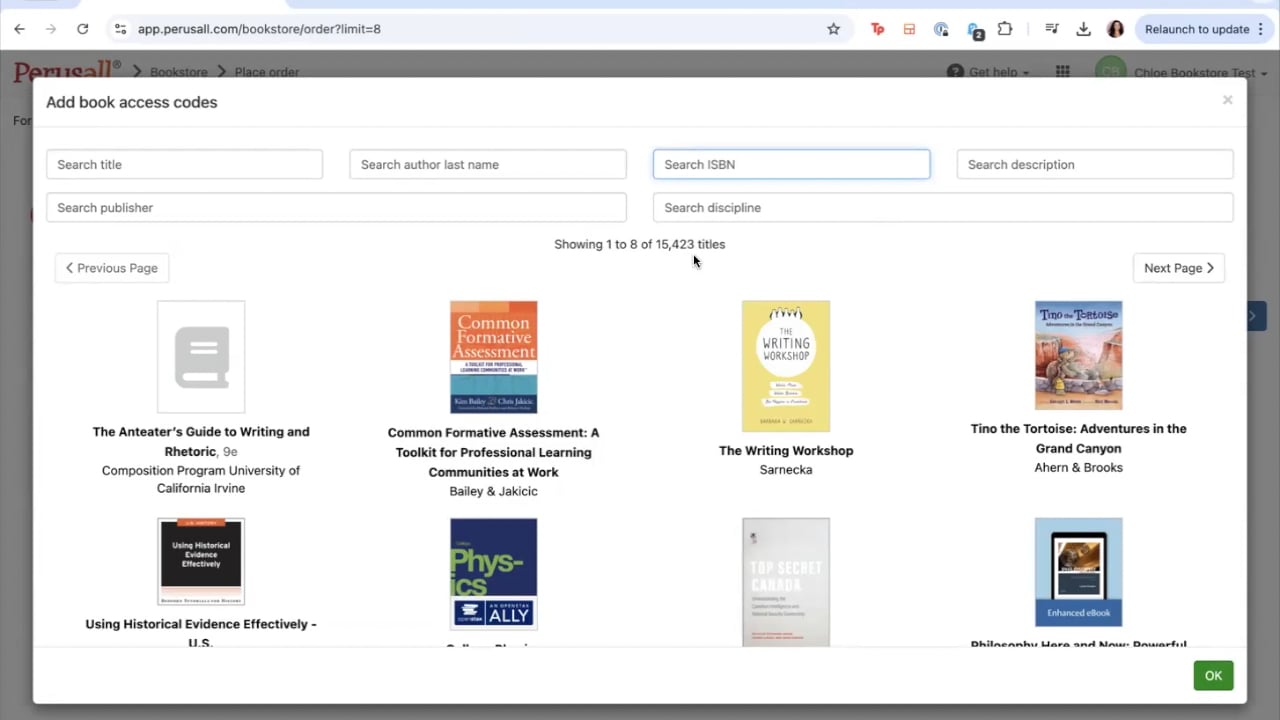Click the red Tp extension icon
The width and height of the screenshot is (1280, 720).
click(877, 29)
